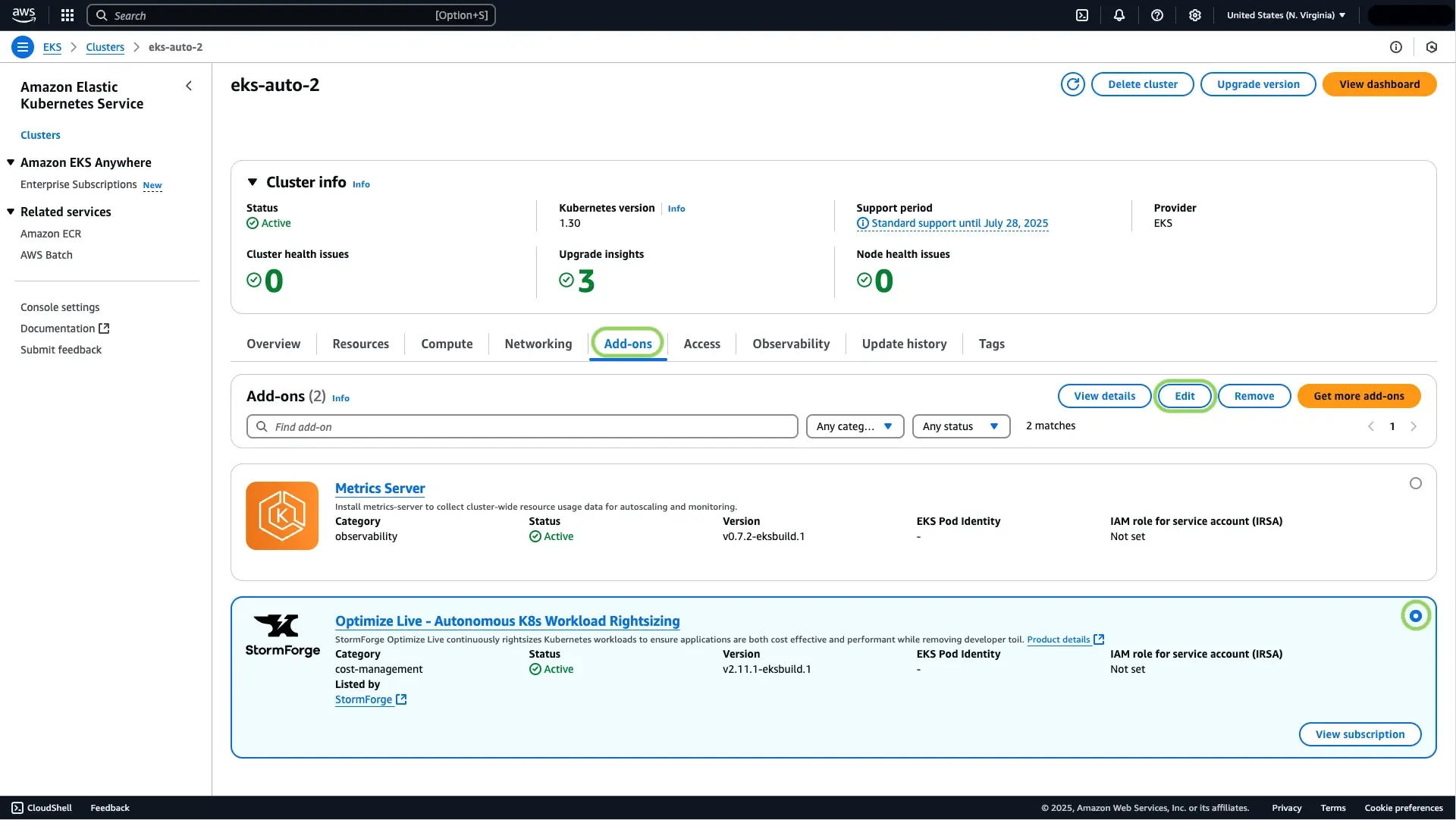The height and width of the screenshot is (820, 1456).
Task: Click EKS breadcrumb link
Action: point(52,47)
